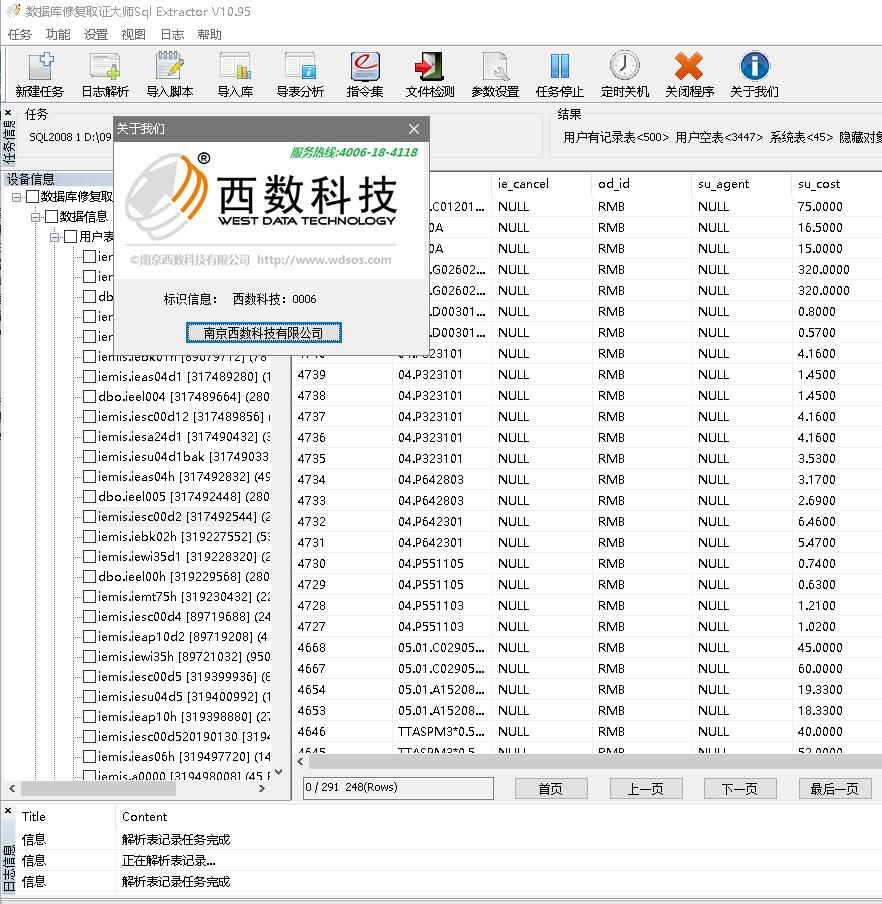
Task: Close the 任务信息 side panel
Action: point(8,113)
